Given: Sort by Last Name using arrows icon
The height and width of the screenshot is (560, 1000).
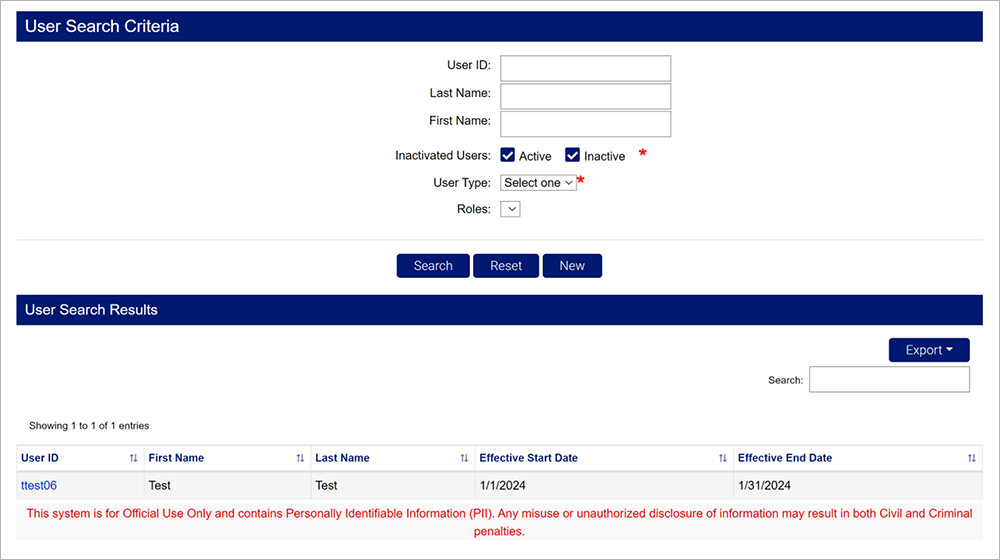Looking at the screenshot, I should tap(464, 458).
